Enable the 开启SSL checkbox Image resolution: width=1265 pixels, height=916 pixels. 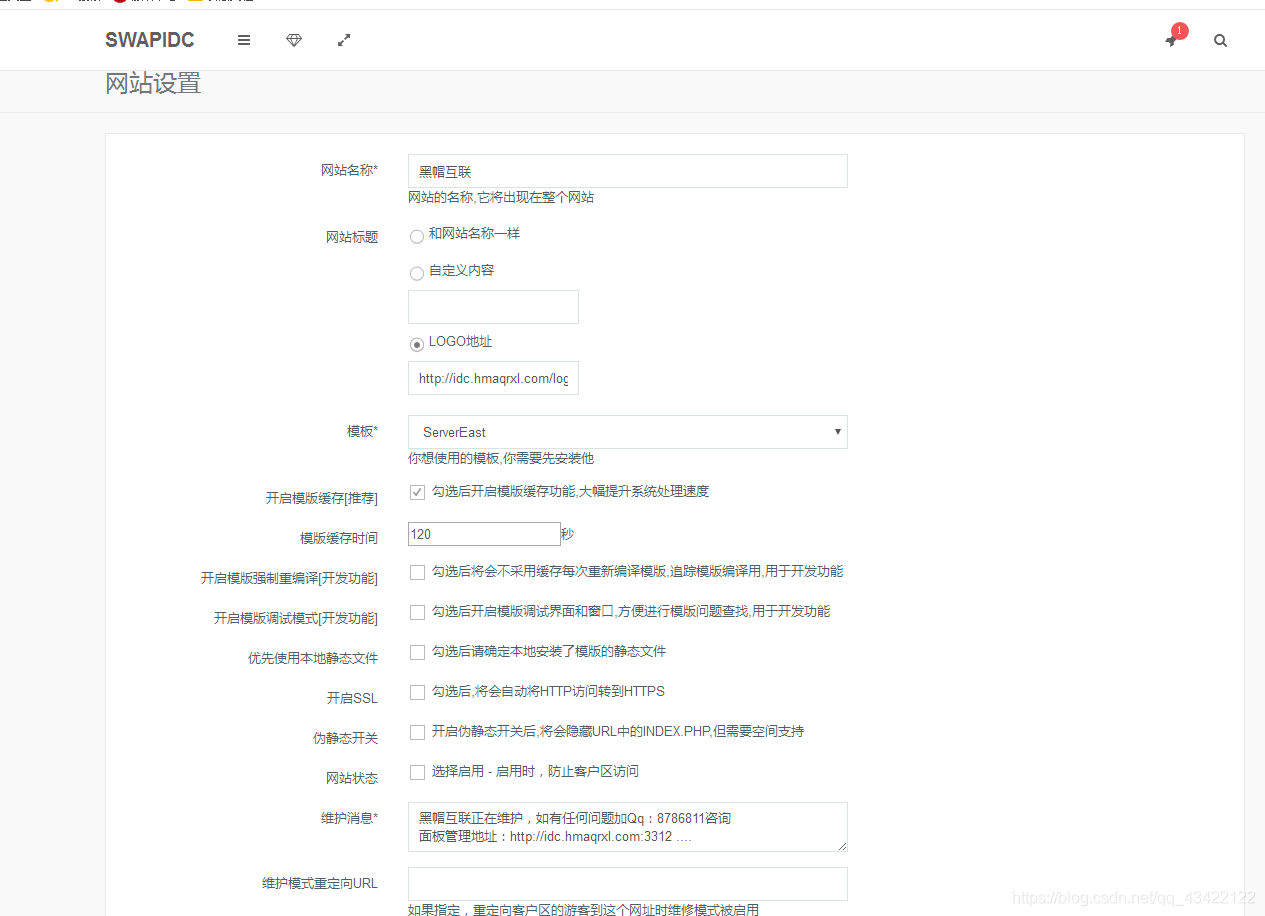pyautogui.click(x=417, y=691)
